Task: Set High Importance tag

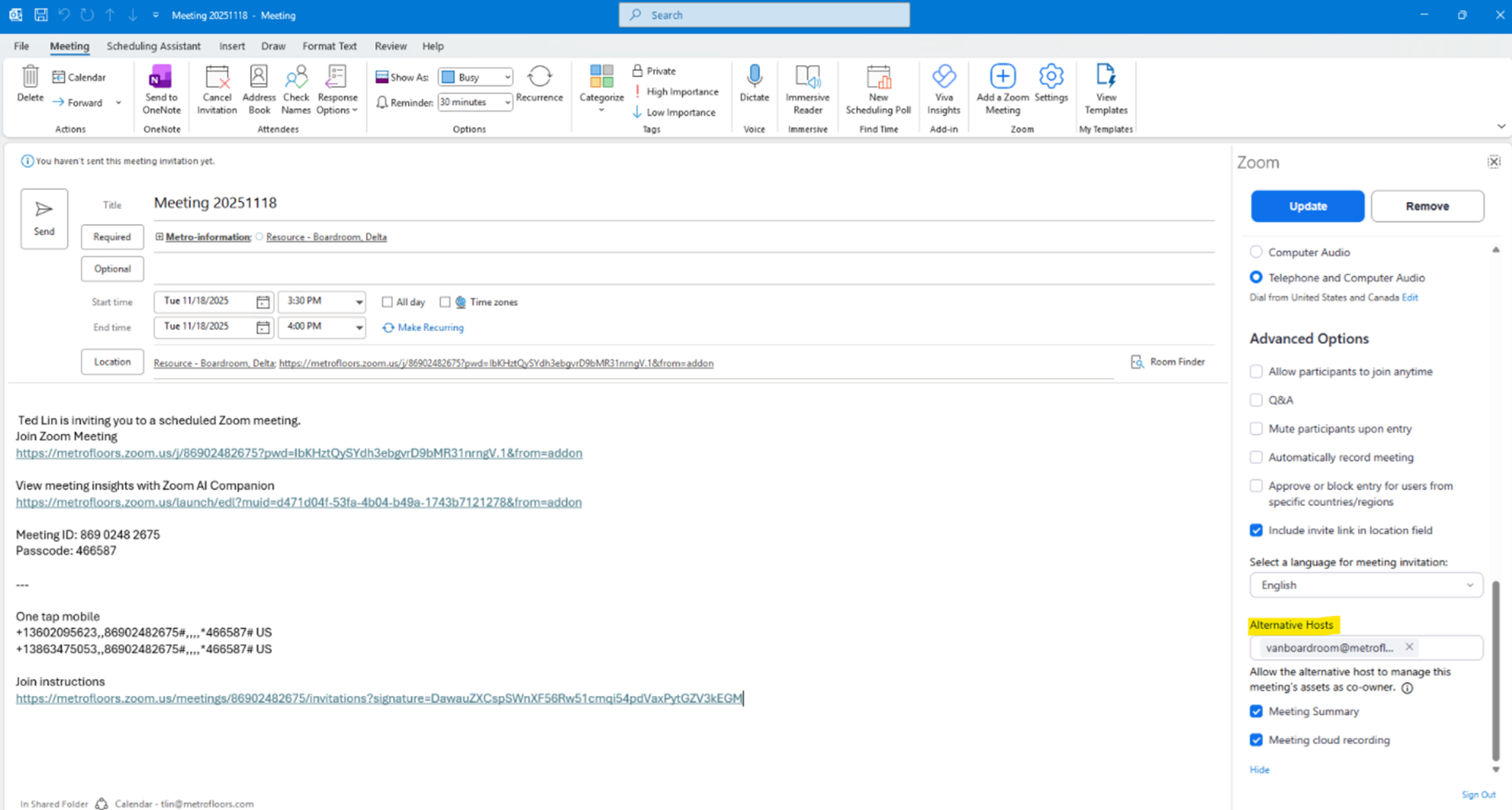Action: tap(675, 91)
